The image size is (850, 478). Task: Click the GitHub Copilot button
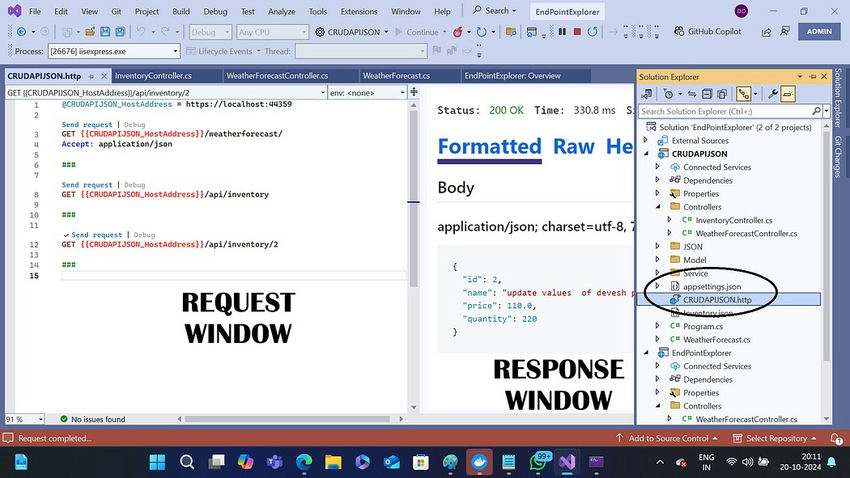tap(707, 31)
